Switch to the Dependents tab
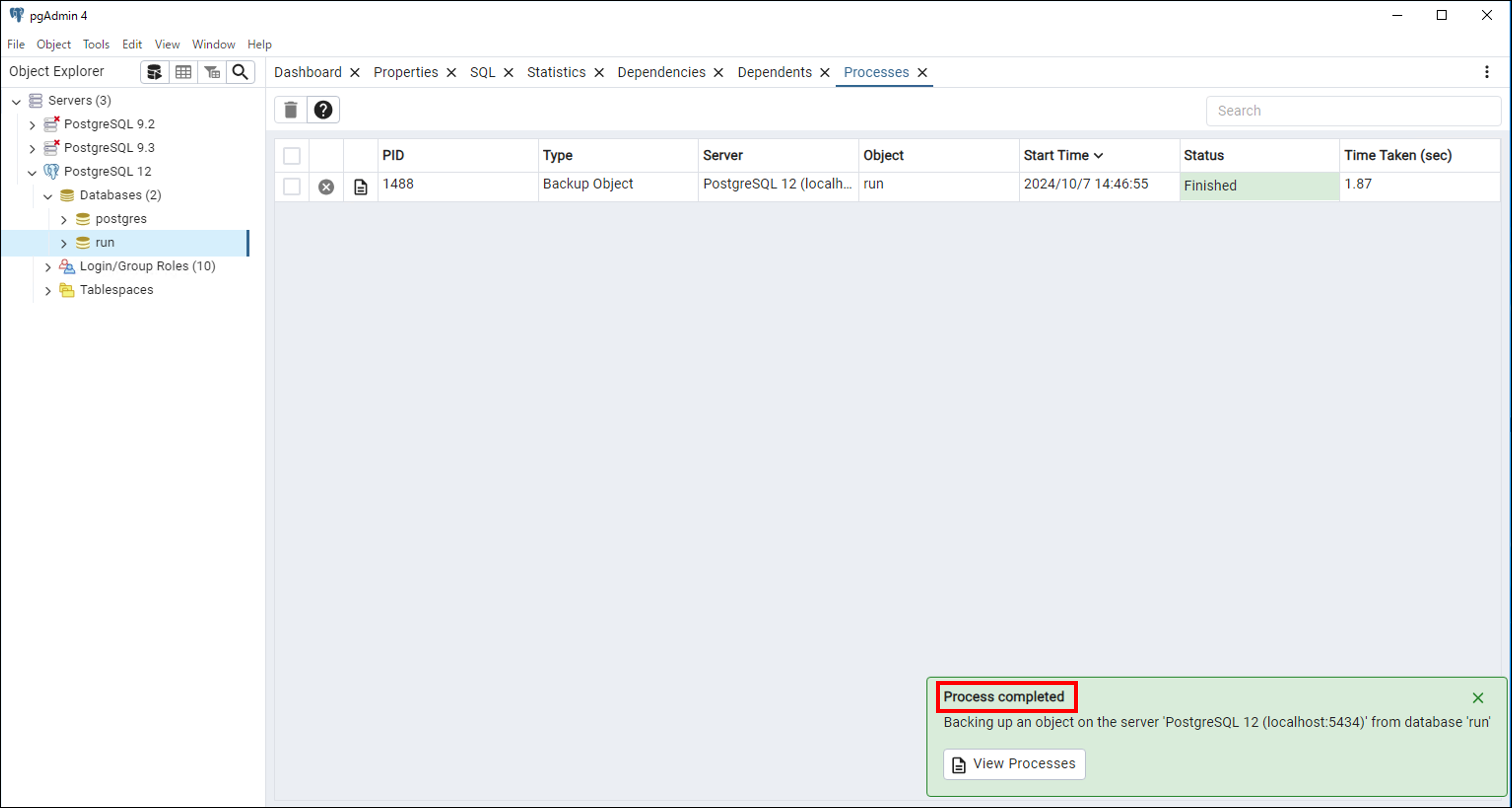The height and width of the screenshot is (808, 1512). pos(775,72)
